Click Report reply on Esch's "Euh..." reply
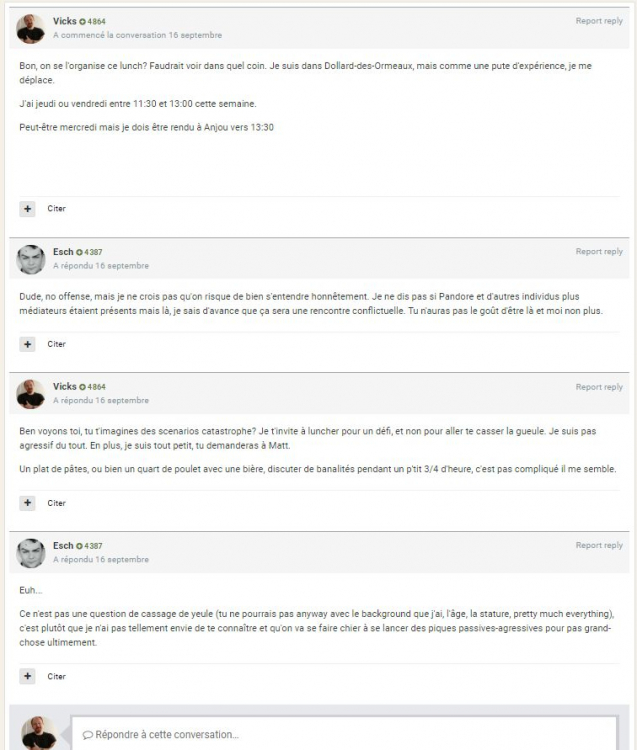 click(x=598, y=546)
